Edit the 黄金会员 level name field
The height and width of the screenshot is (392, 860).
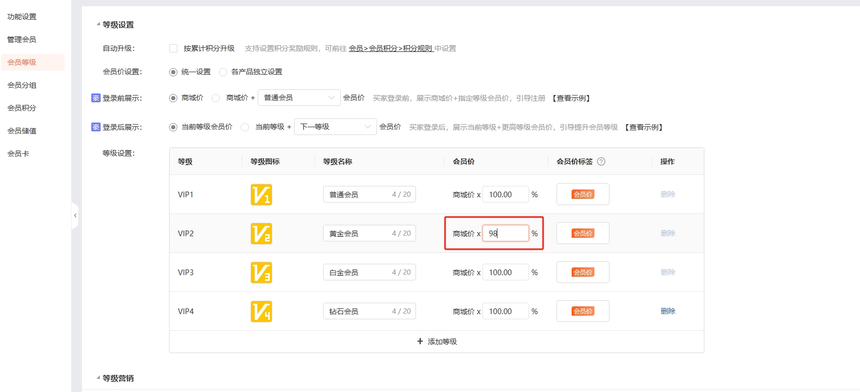[x=369, y=234]
